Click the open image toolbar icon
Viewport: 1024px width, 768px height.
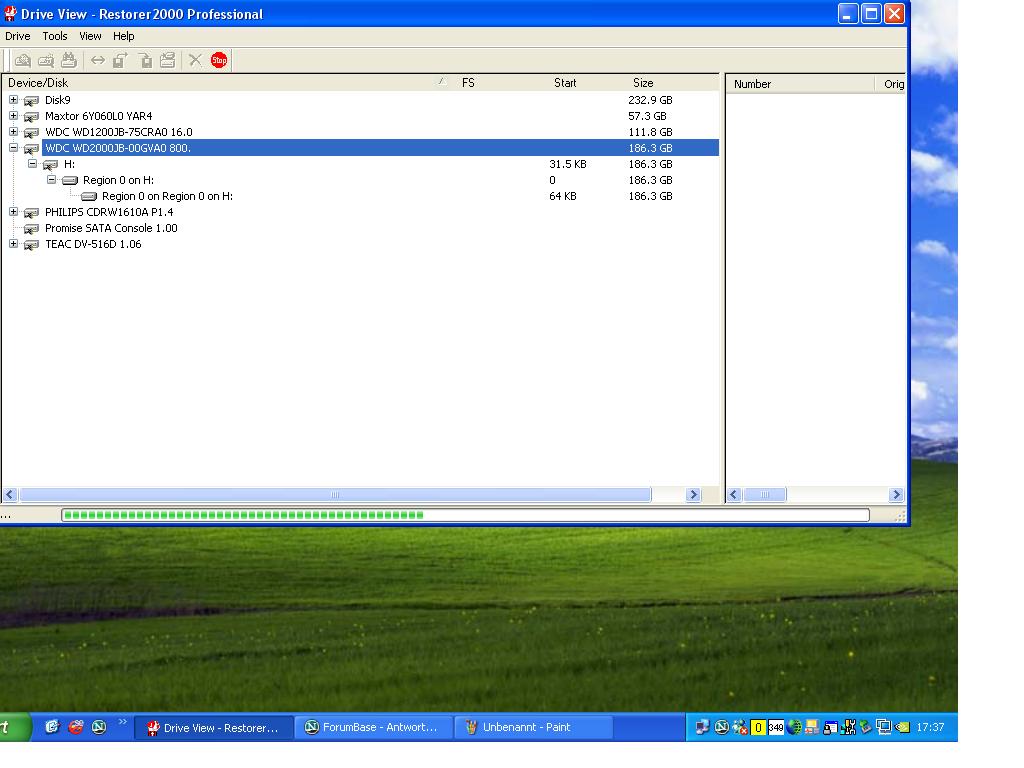click(x=145, y=61)
